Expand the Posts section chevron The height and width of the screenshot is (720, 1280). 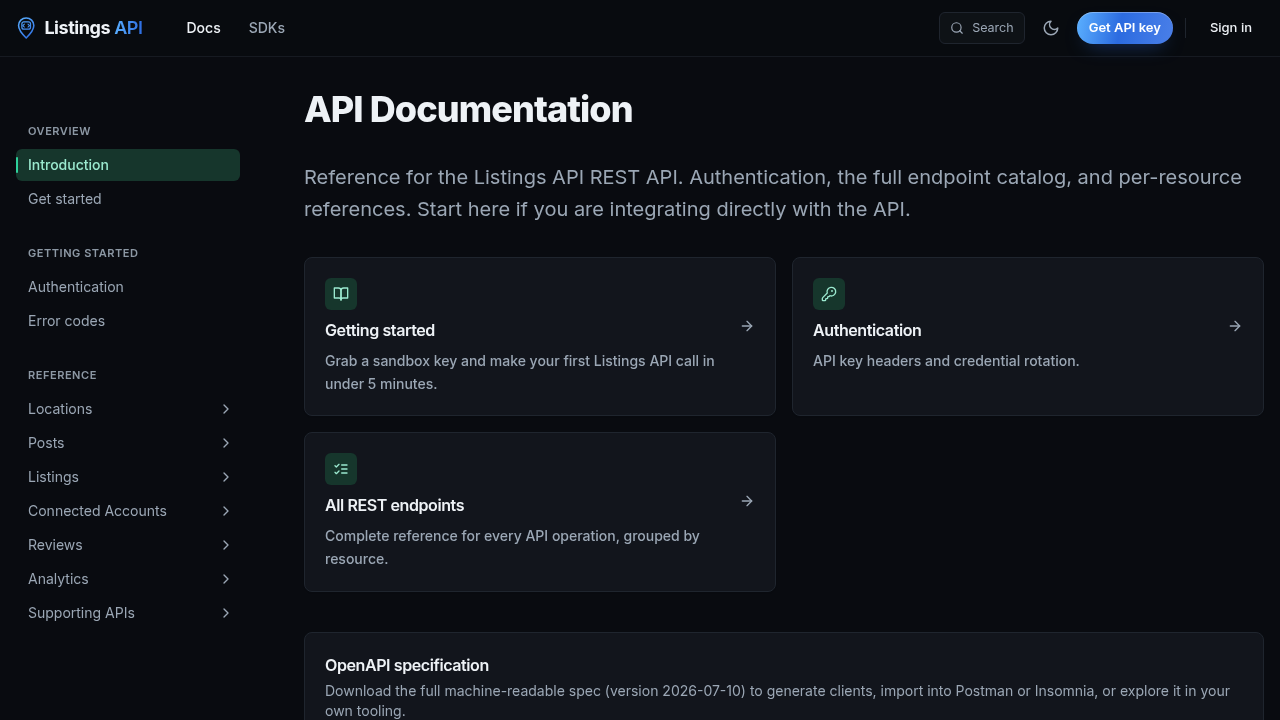226,443
